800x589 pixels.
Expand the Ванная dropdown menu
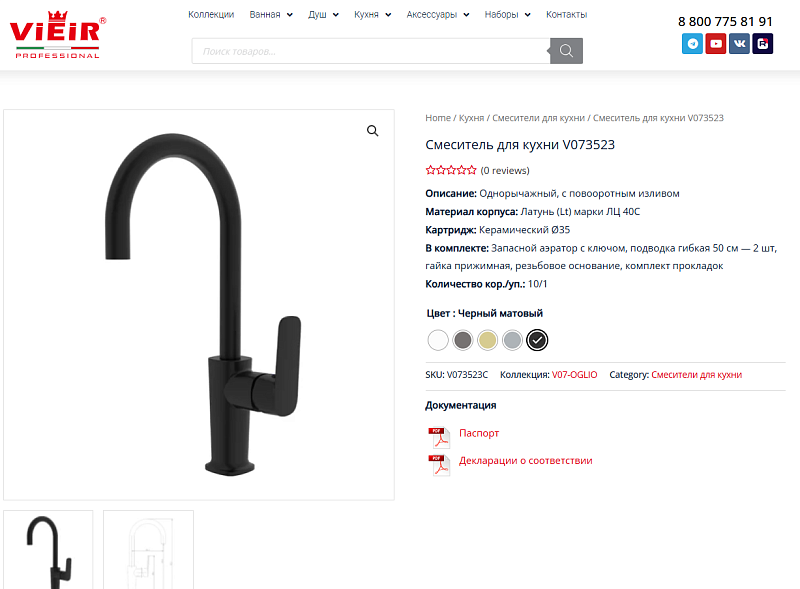click(271, 15)
